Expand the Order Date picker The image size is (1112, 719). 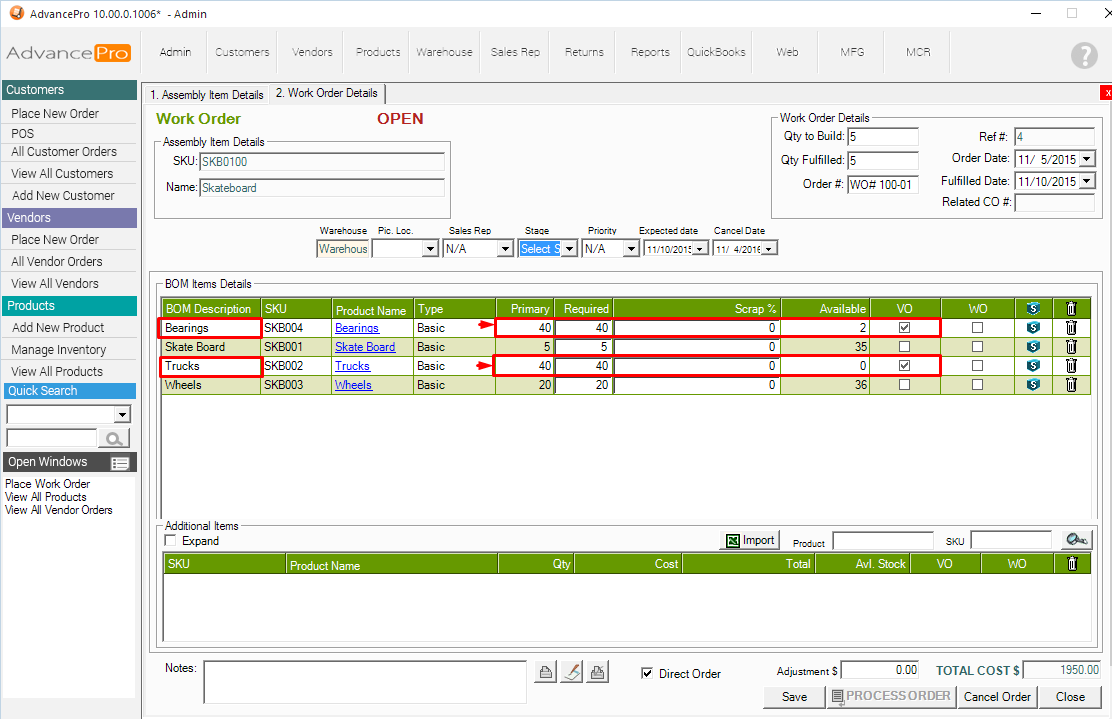[1087, 159]
